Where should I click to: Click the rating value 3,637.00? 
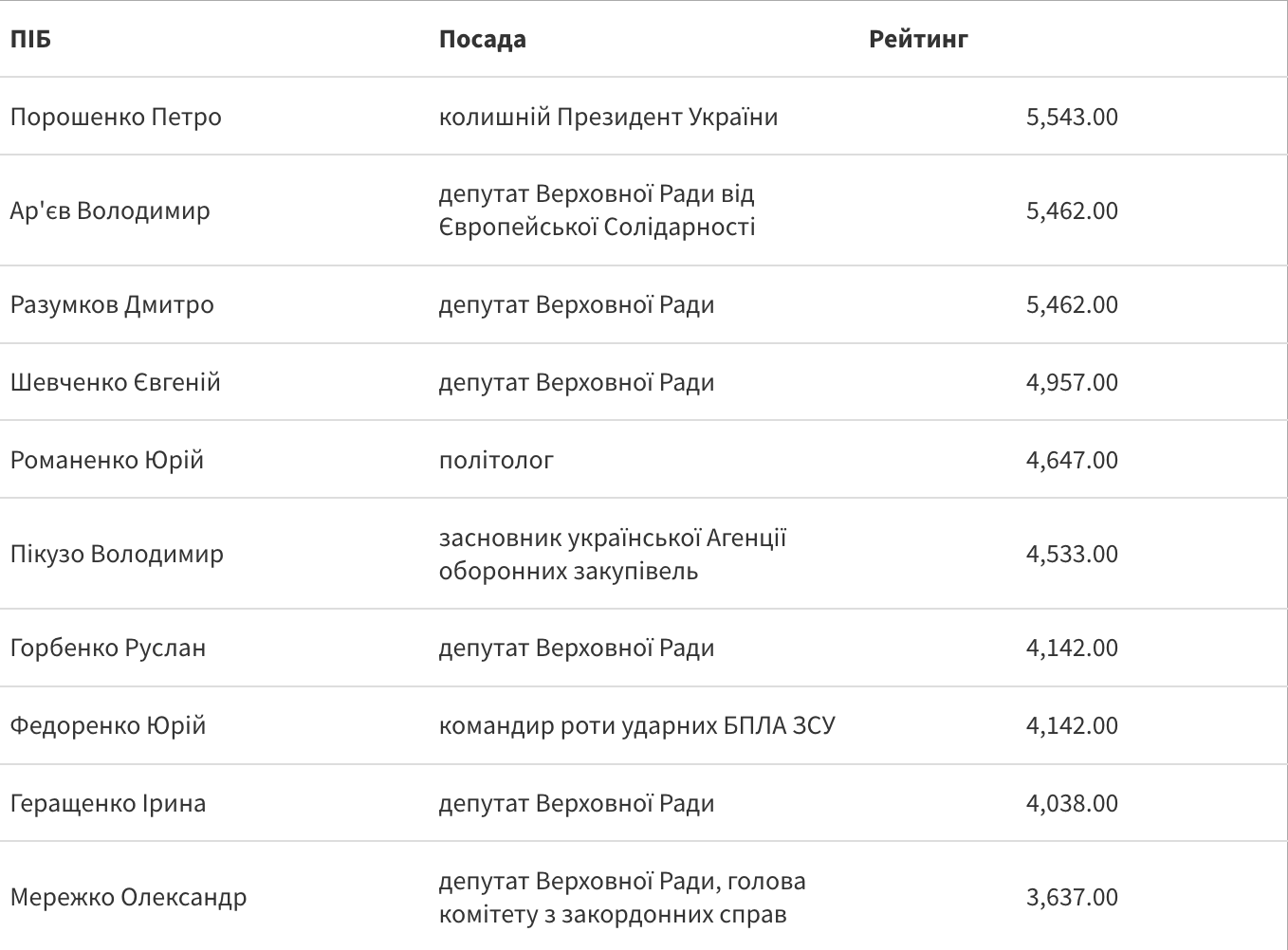coord(1072,897)
